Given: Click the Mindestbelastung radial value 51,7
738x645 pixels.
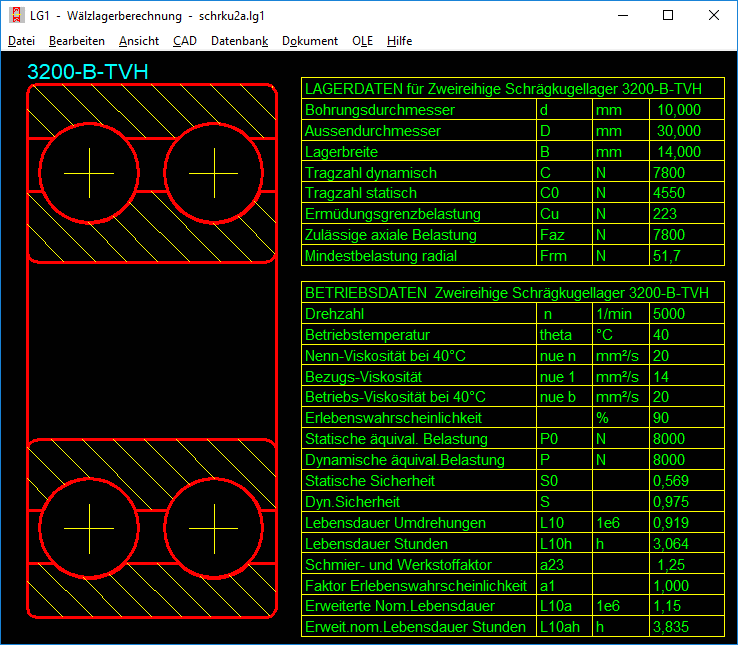Looking at the screenshot, I should click(x=666, y=256).
